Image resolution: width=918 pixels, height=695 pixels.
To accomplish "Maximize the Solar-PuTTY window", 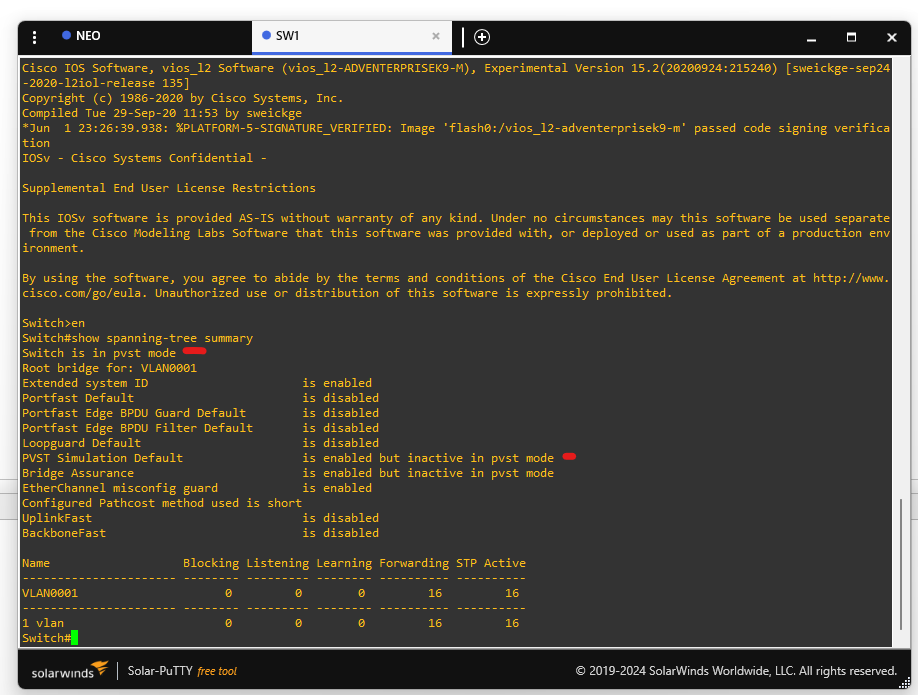I will click(851, 37).
